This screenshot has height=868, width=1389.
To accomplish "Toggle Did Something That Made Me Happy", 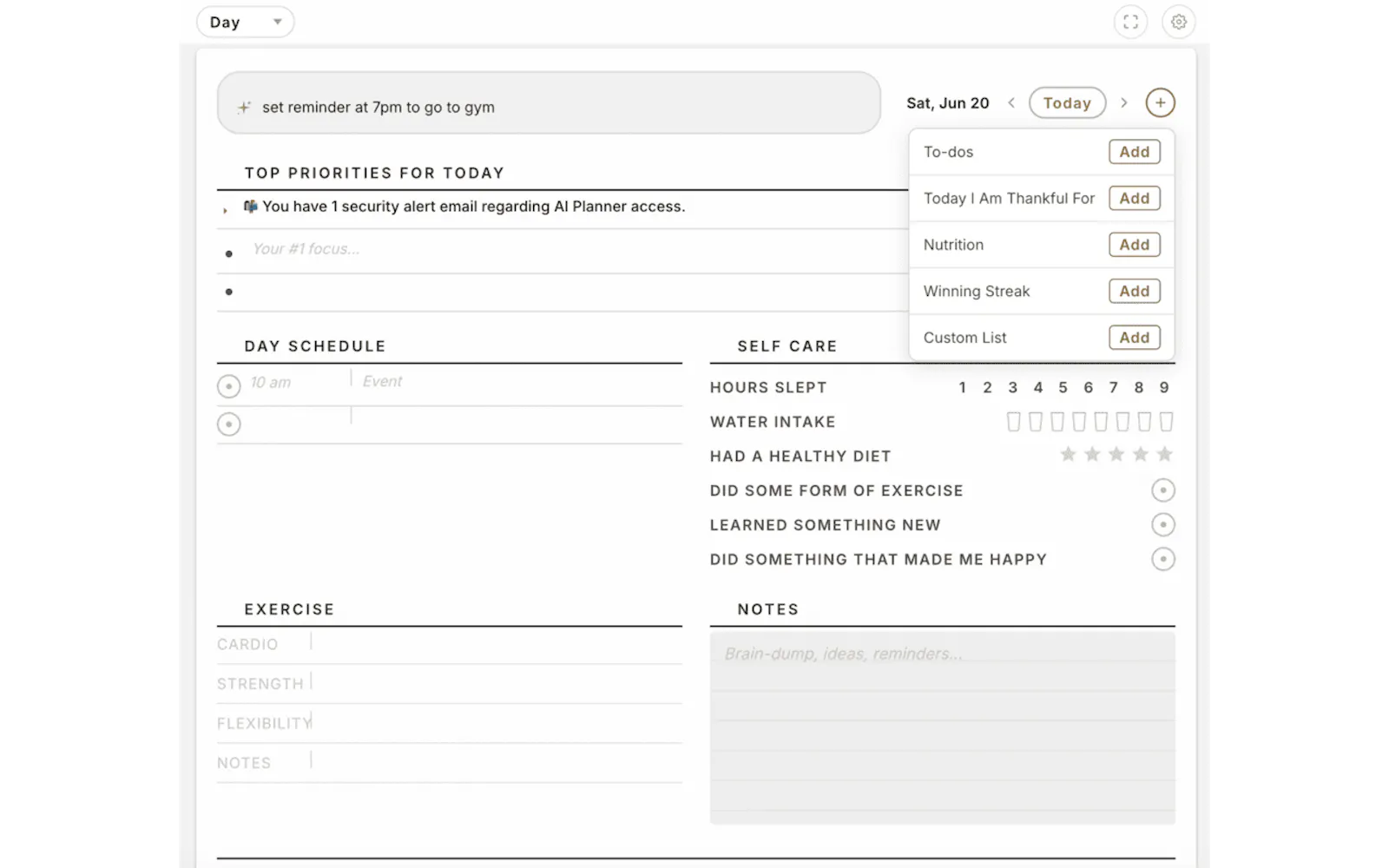I will pyautogui.click(x=1163, y=559).
